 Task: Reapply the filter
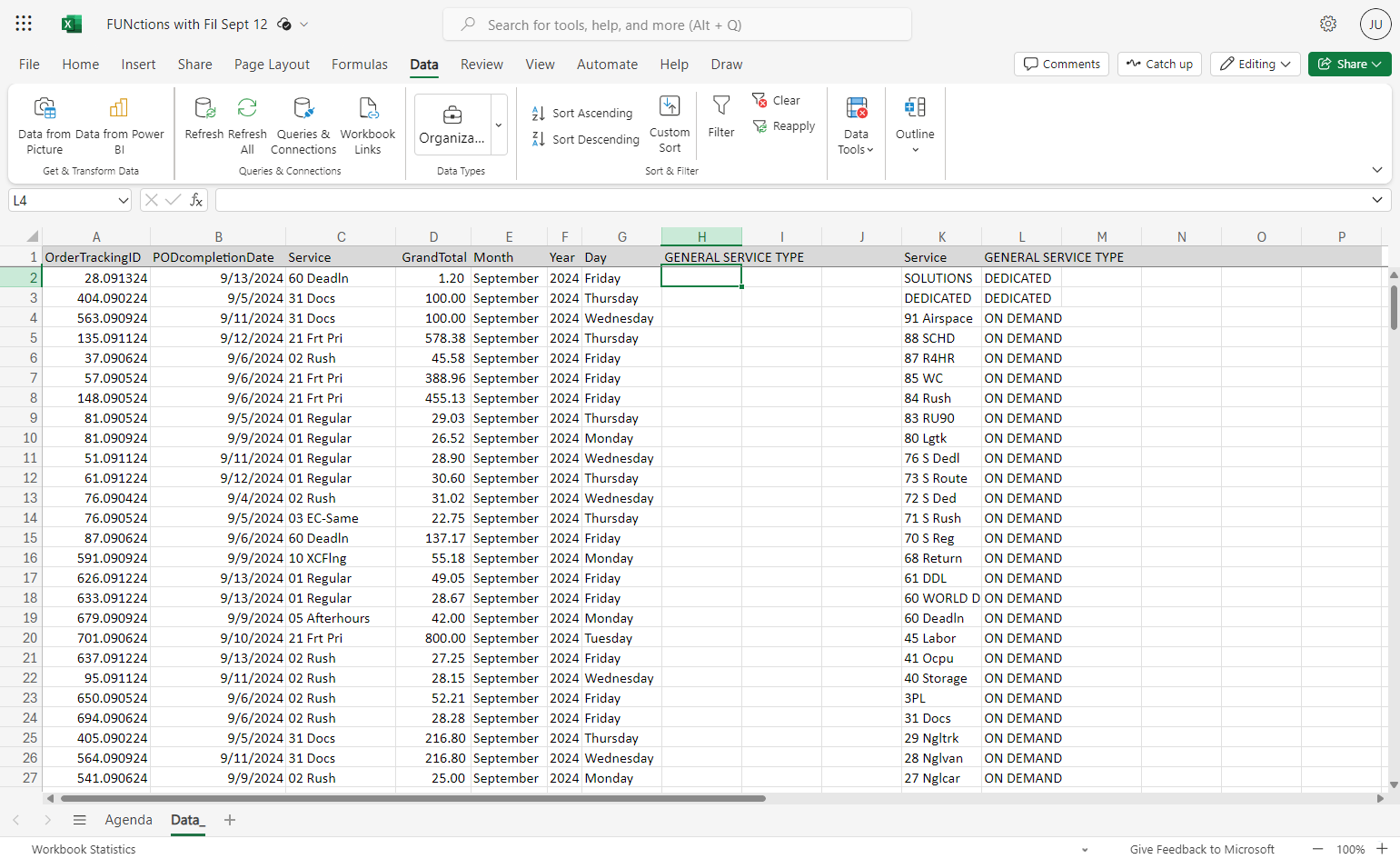tap(783, 126)
